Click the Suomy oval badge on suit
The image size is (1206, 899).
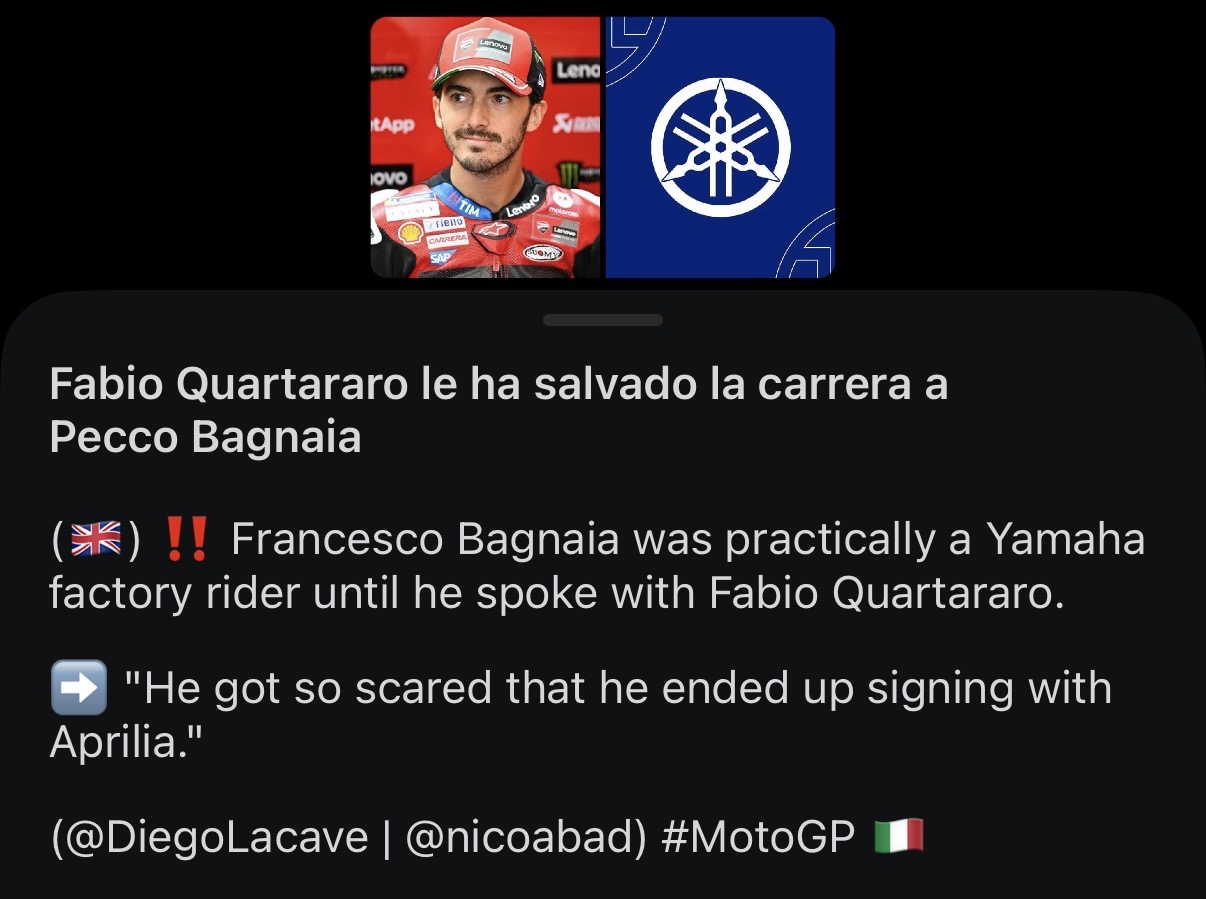[x=543, y=253]
